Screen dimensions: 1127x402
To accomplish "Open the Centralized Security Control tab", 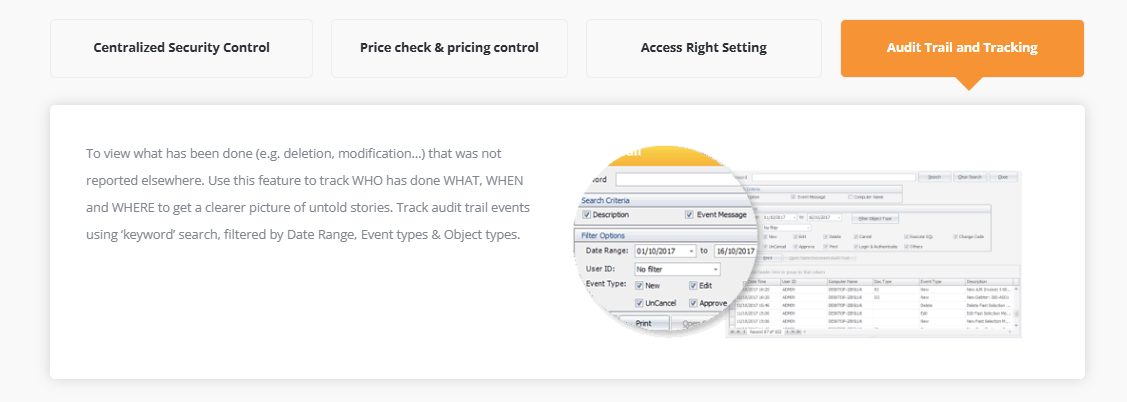I will [x=181, y=48].
